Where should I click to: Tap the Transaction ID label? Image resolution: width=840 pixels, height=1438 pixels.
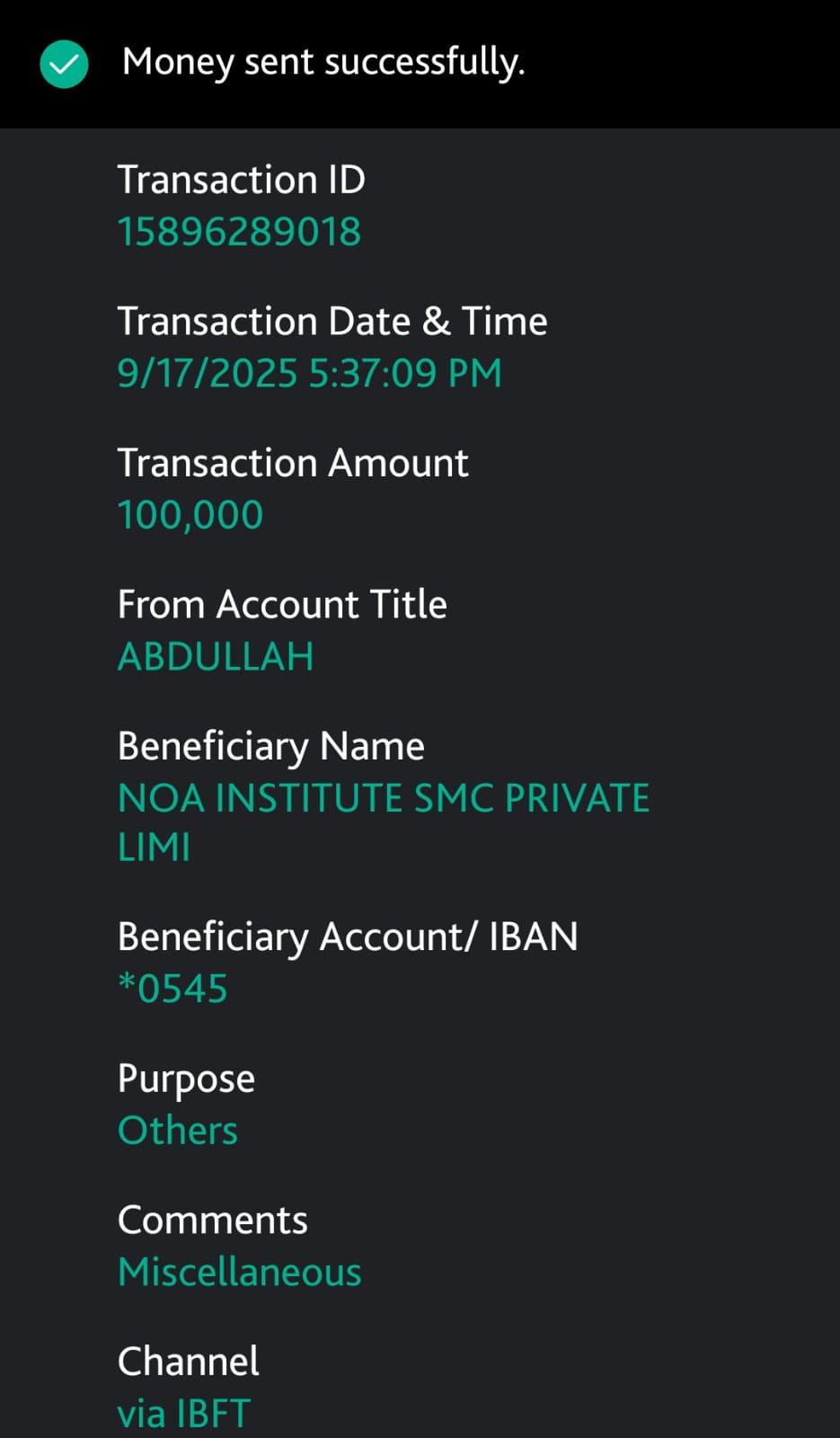pyautogui.click(x=241, y=180)
